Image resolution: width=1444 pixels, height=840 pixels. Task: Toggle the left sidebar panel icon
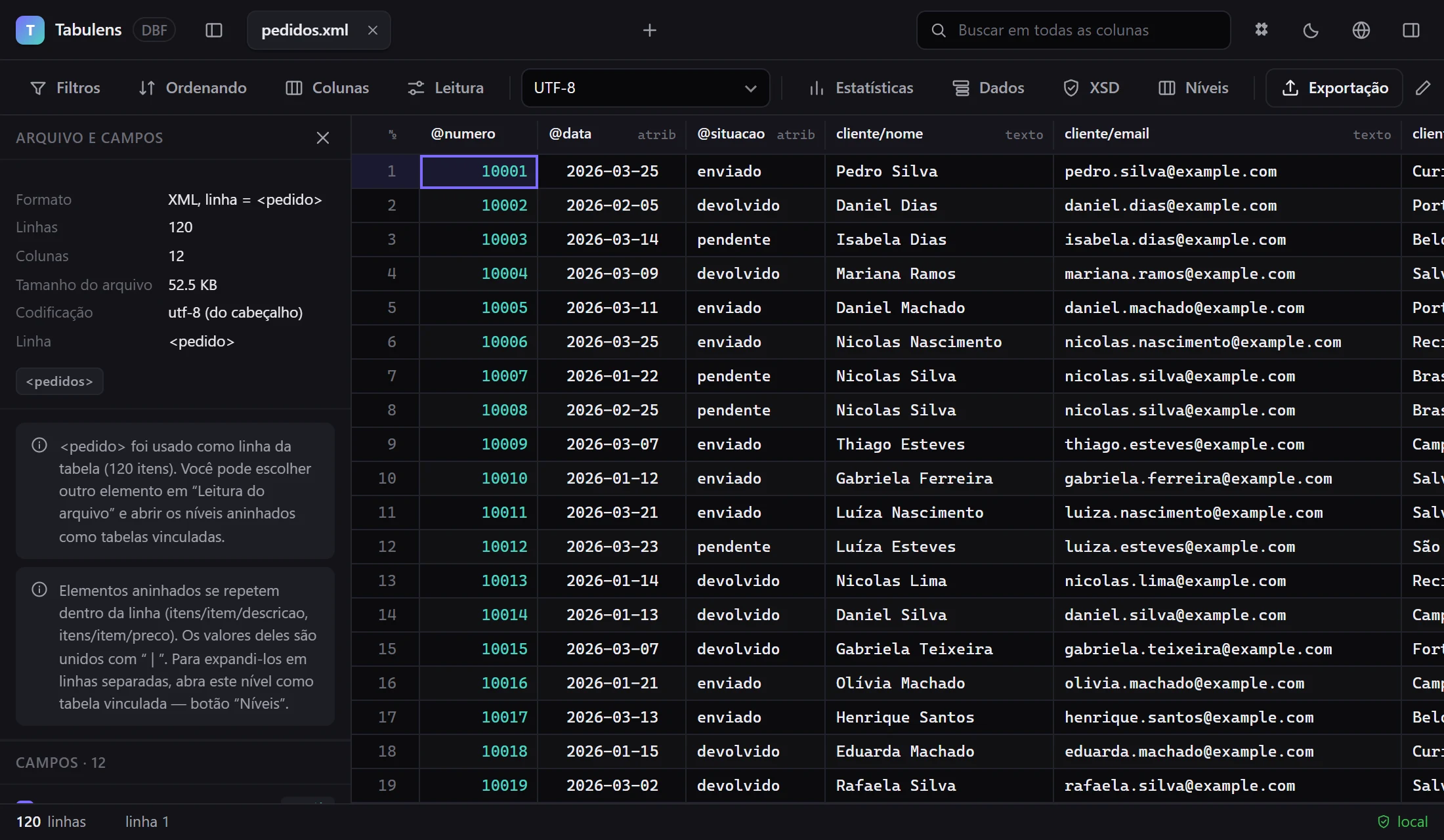pos(214,30)
